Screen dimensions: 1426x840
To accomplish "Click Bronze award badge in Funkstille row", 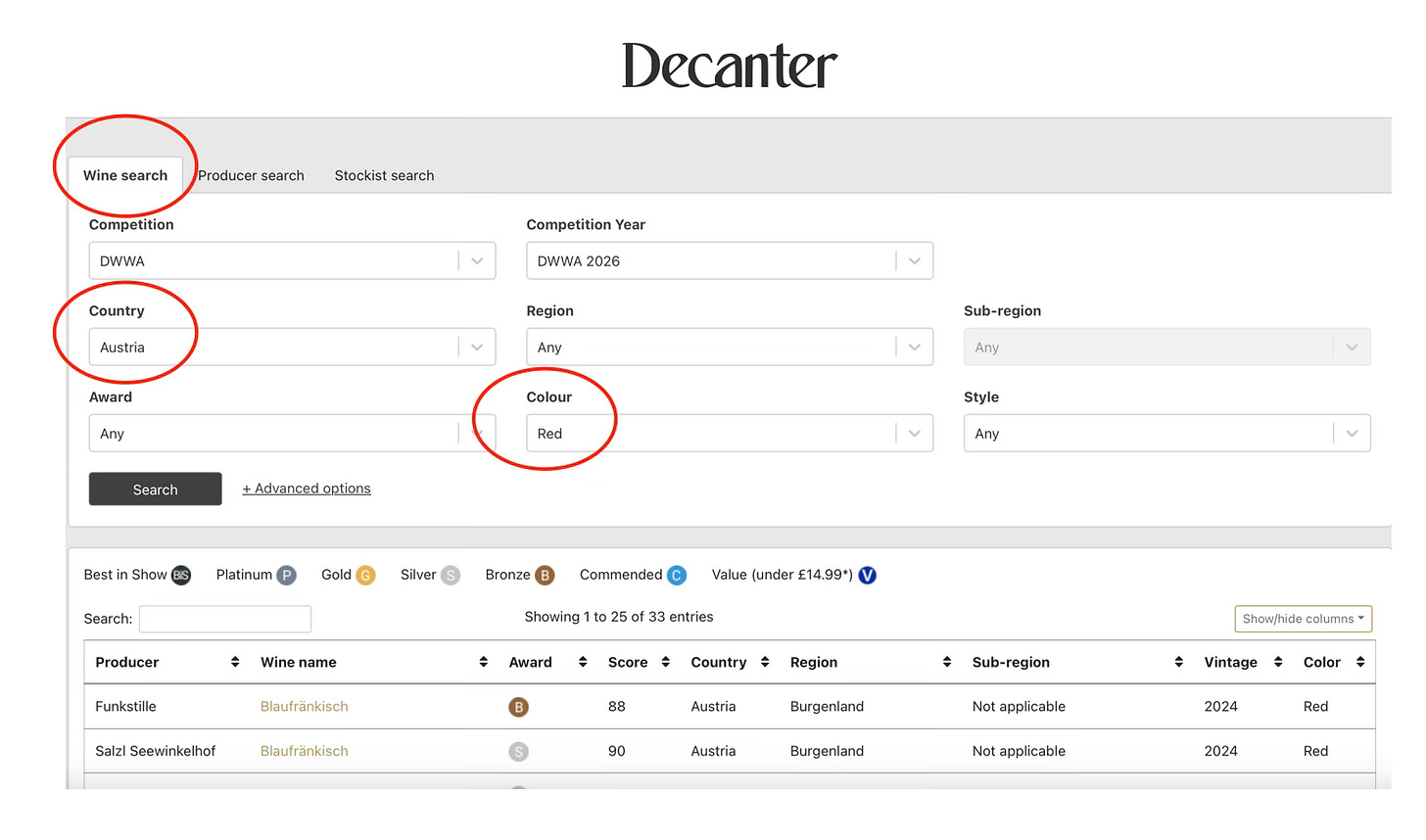I will point(519,707).
